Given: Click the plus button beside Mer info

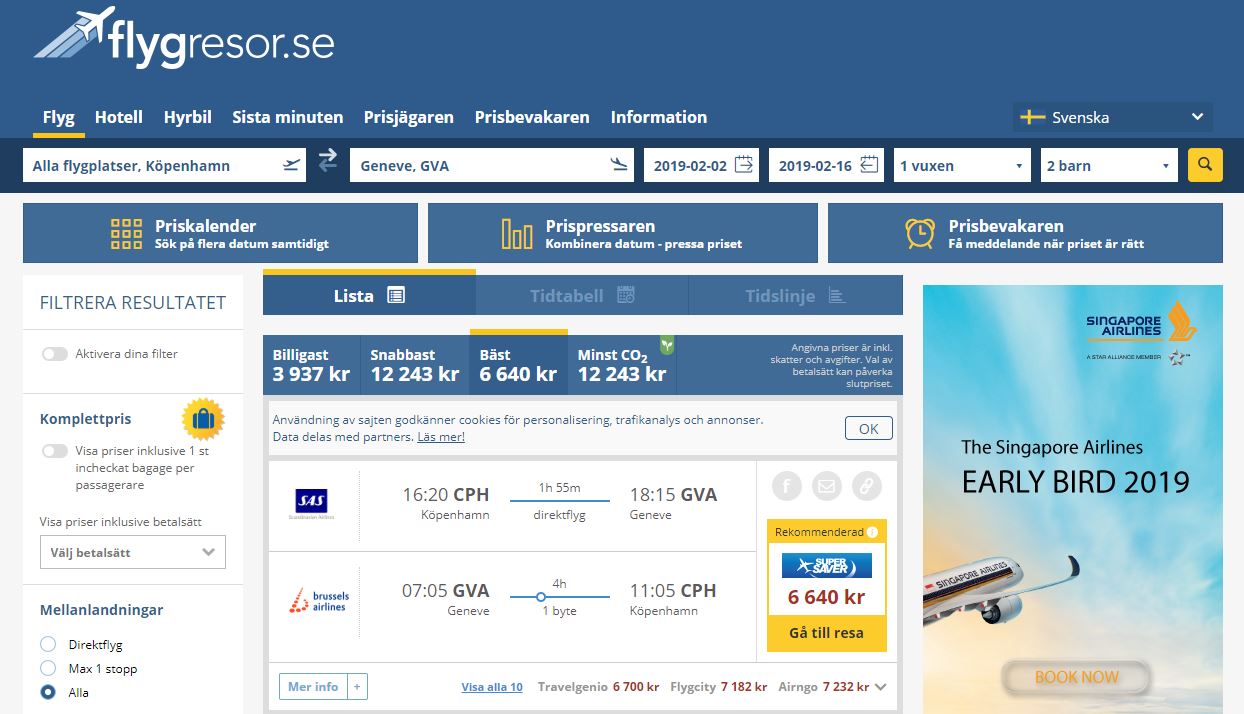Looking at the screenshot, I should 357,687.
